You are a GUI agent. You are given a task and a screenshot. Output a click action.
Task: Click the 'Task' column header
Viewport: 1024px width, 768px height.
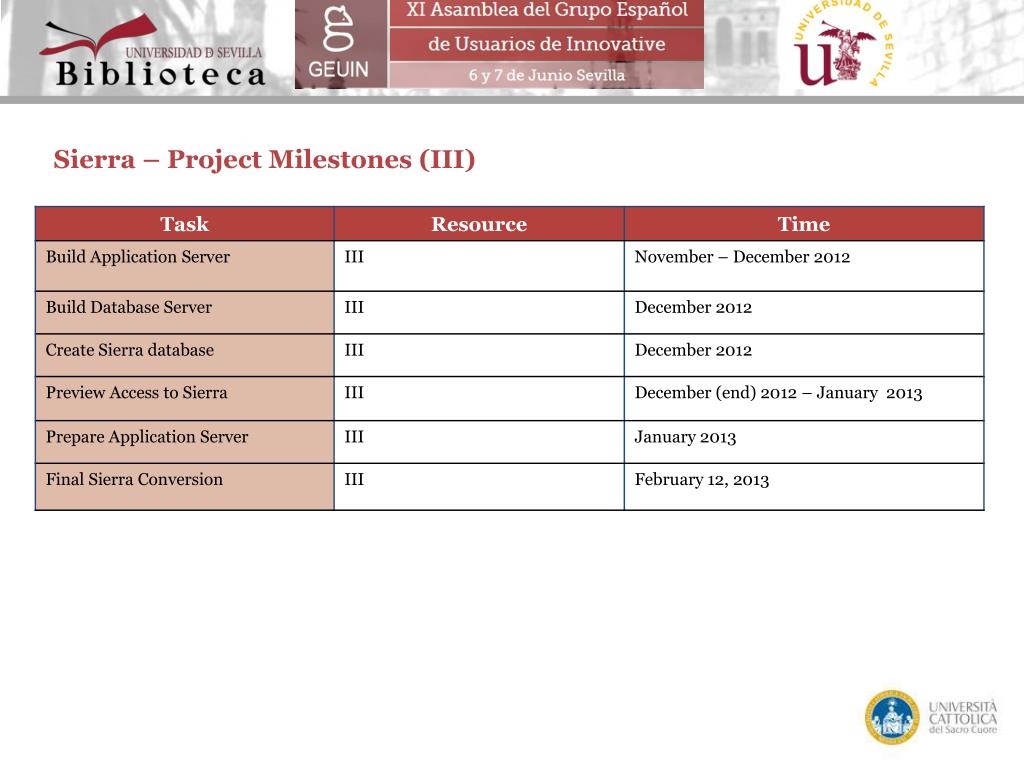pos(185,224)
